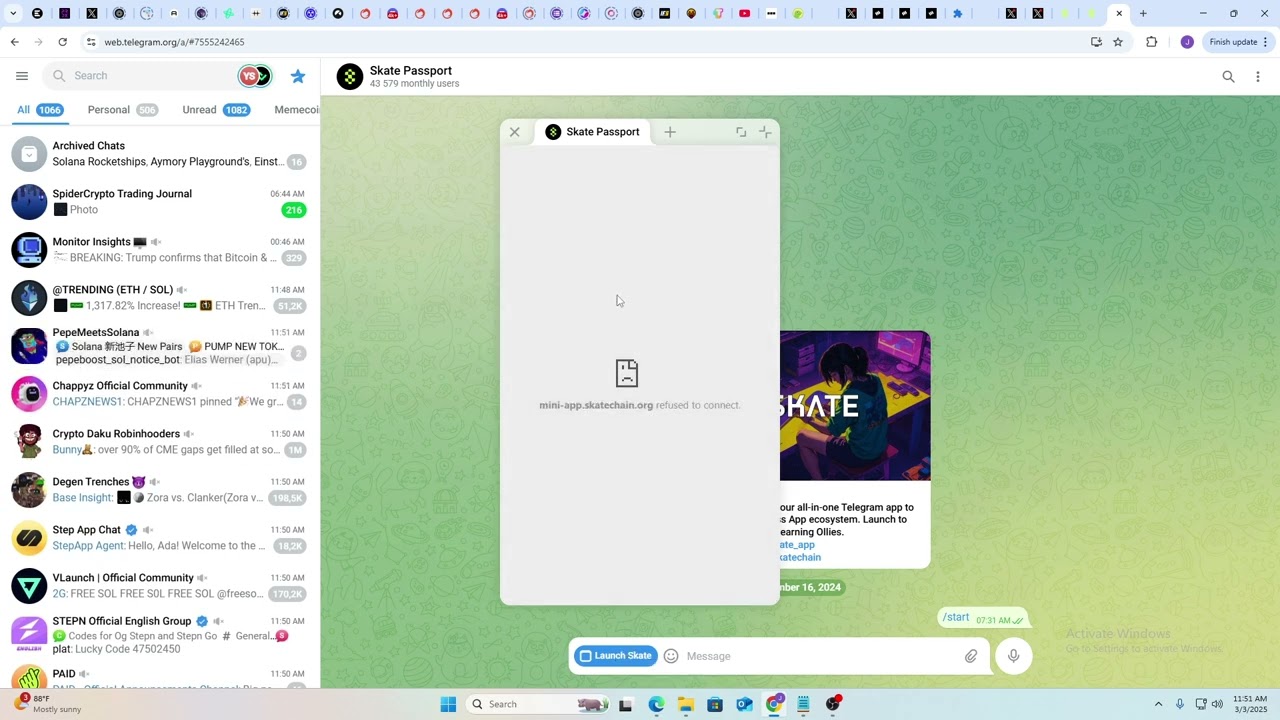Click the /start sent message
This screenshot has height=720, width=1280.
[984, 618]
